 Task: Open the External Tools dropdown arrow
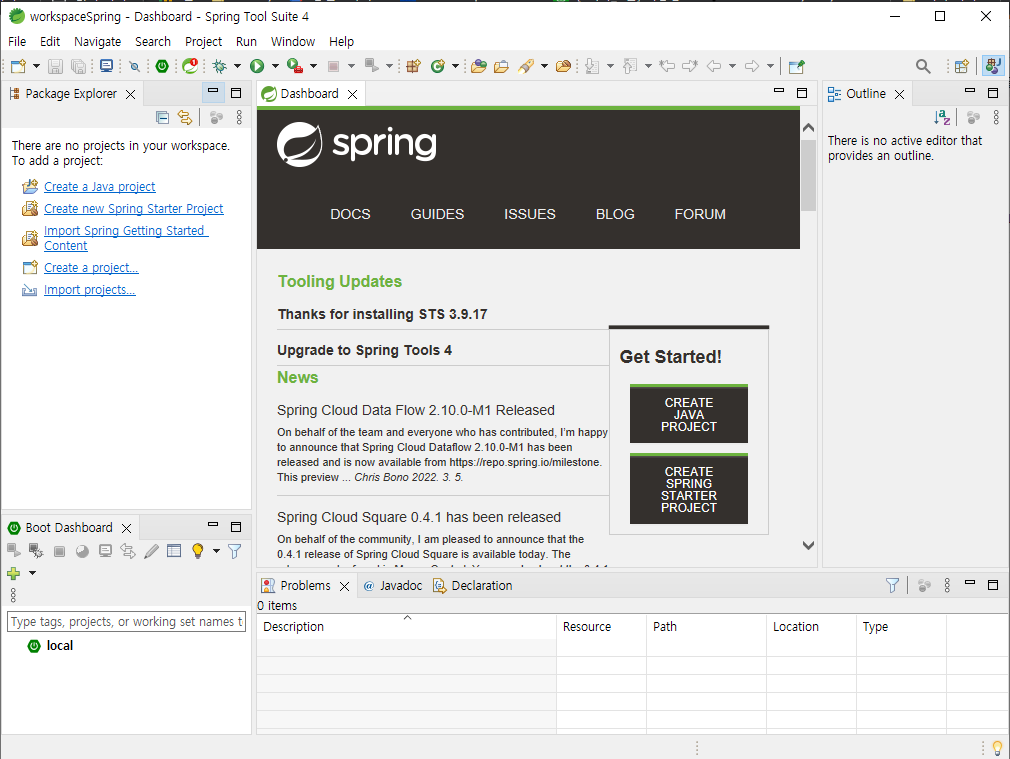pyautogui.click(x=314, y=66)
